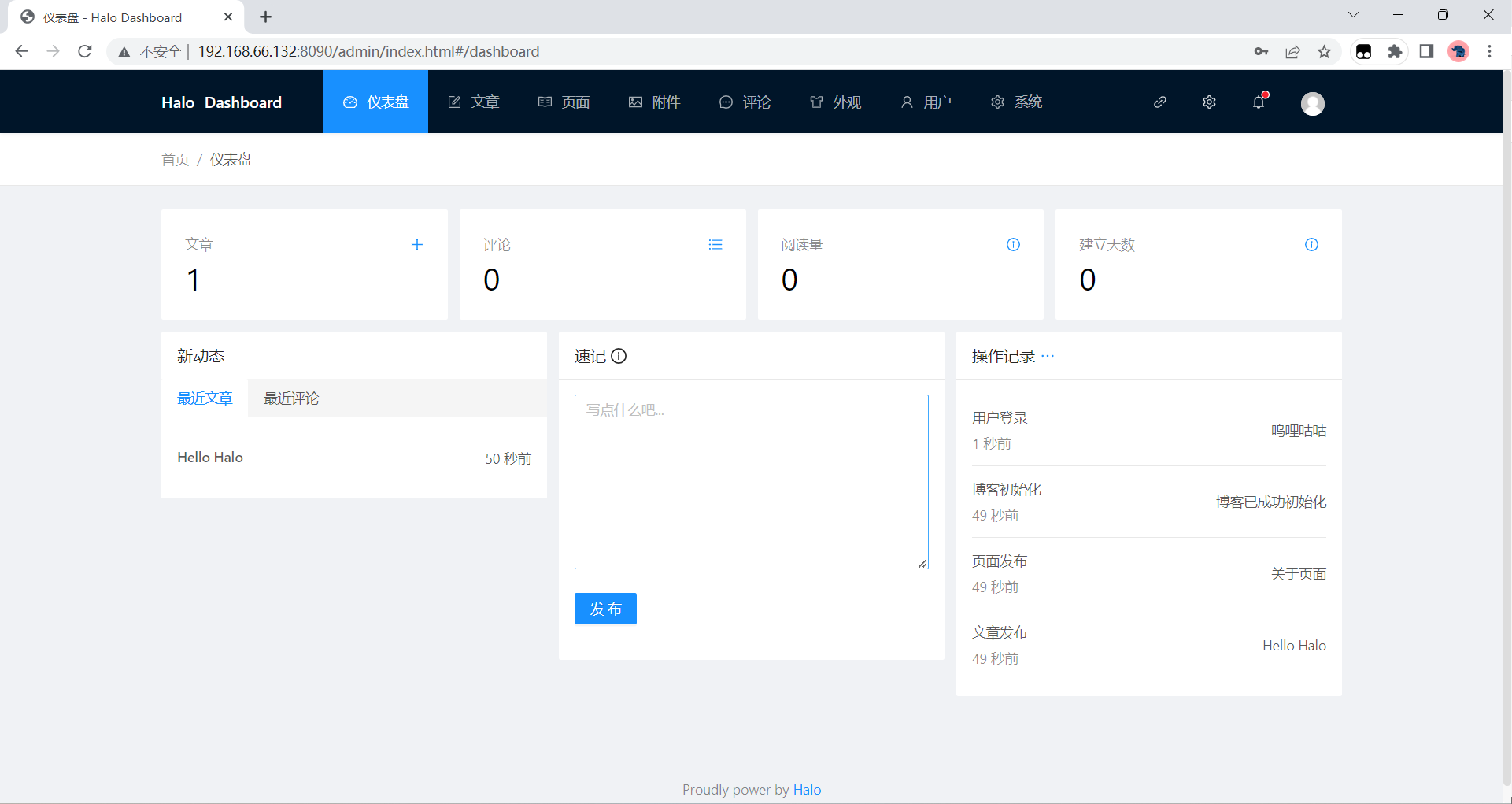Open the 文章 menu in navbar
Screen dimensions: 1512x804
click(474, 102)
